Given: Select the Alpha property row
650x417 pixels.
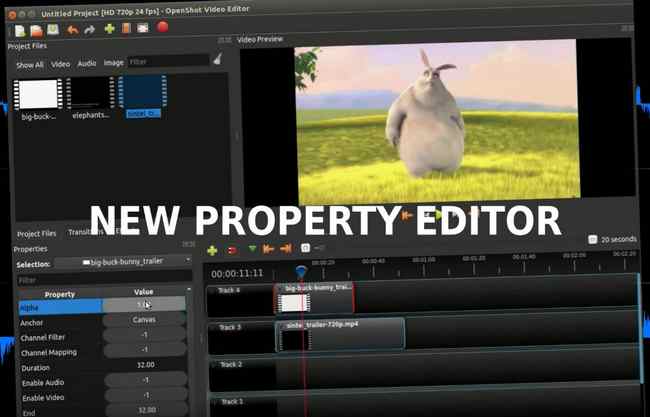Looking at the screenshot, I should [x=102, y=305].
